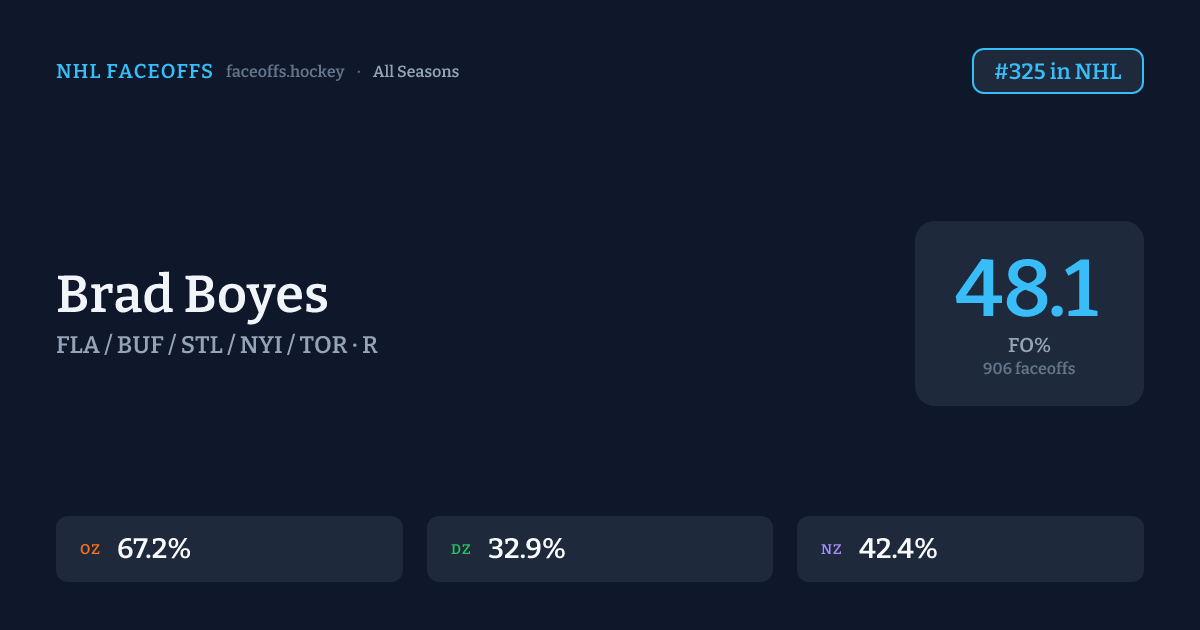Viewport: 1200px width, 630px height.
Task: Select the TOR team abbreviation
Action: pyautogui.click(x=324, y=346)
